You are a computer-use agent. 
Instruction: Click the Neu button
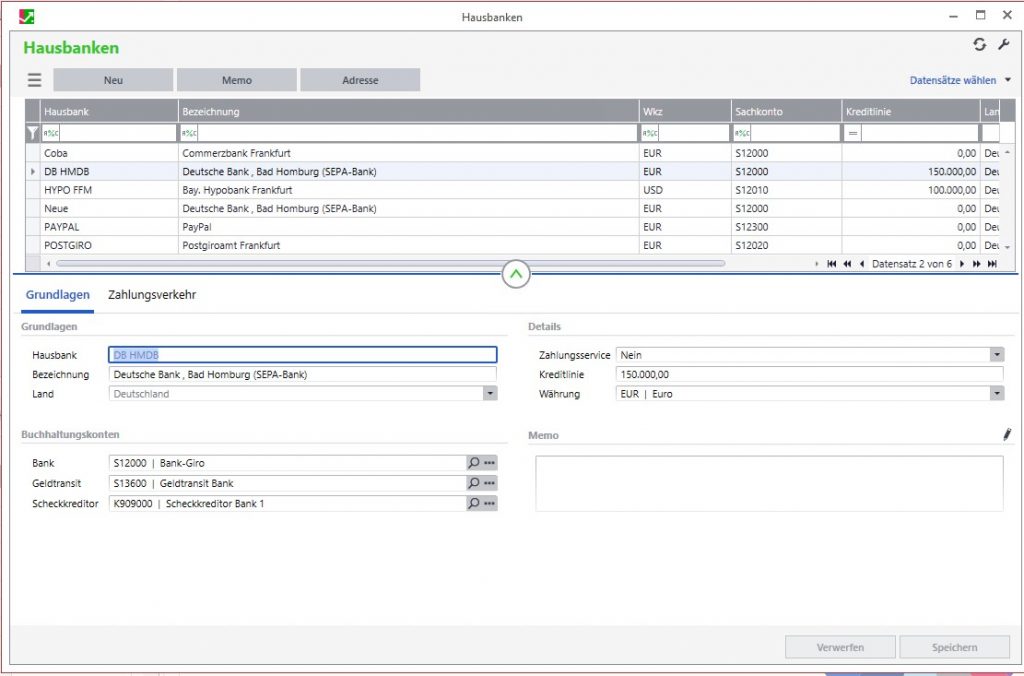(113, 80)
